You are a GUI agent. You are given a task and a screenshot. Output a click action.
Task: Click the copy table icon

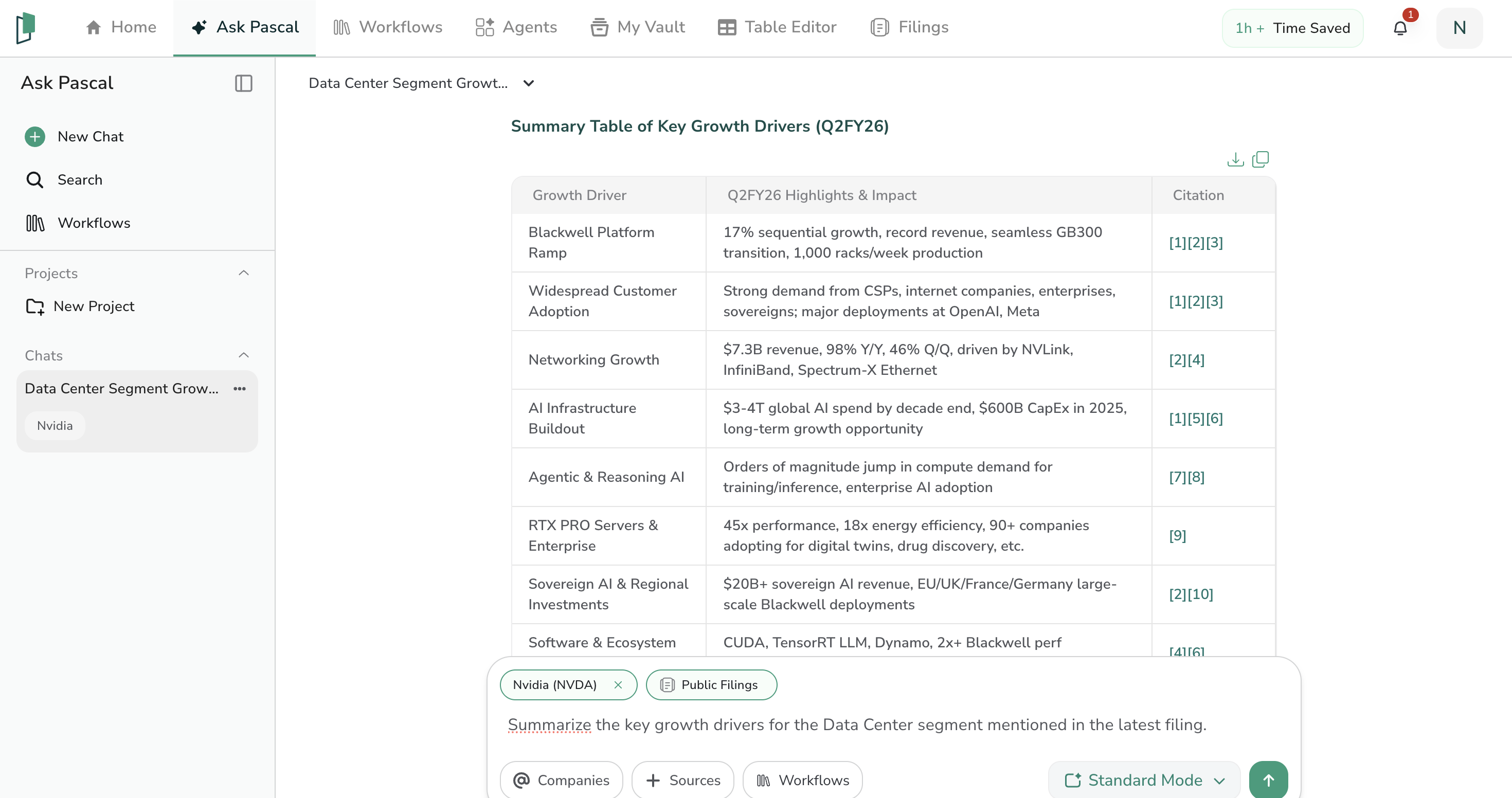click(1260, 159)
